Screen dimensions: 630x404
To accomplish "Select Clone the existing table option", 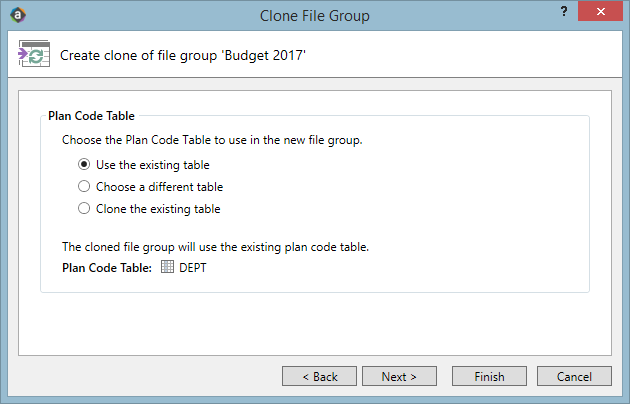I will coord(84,208).
